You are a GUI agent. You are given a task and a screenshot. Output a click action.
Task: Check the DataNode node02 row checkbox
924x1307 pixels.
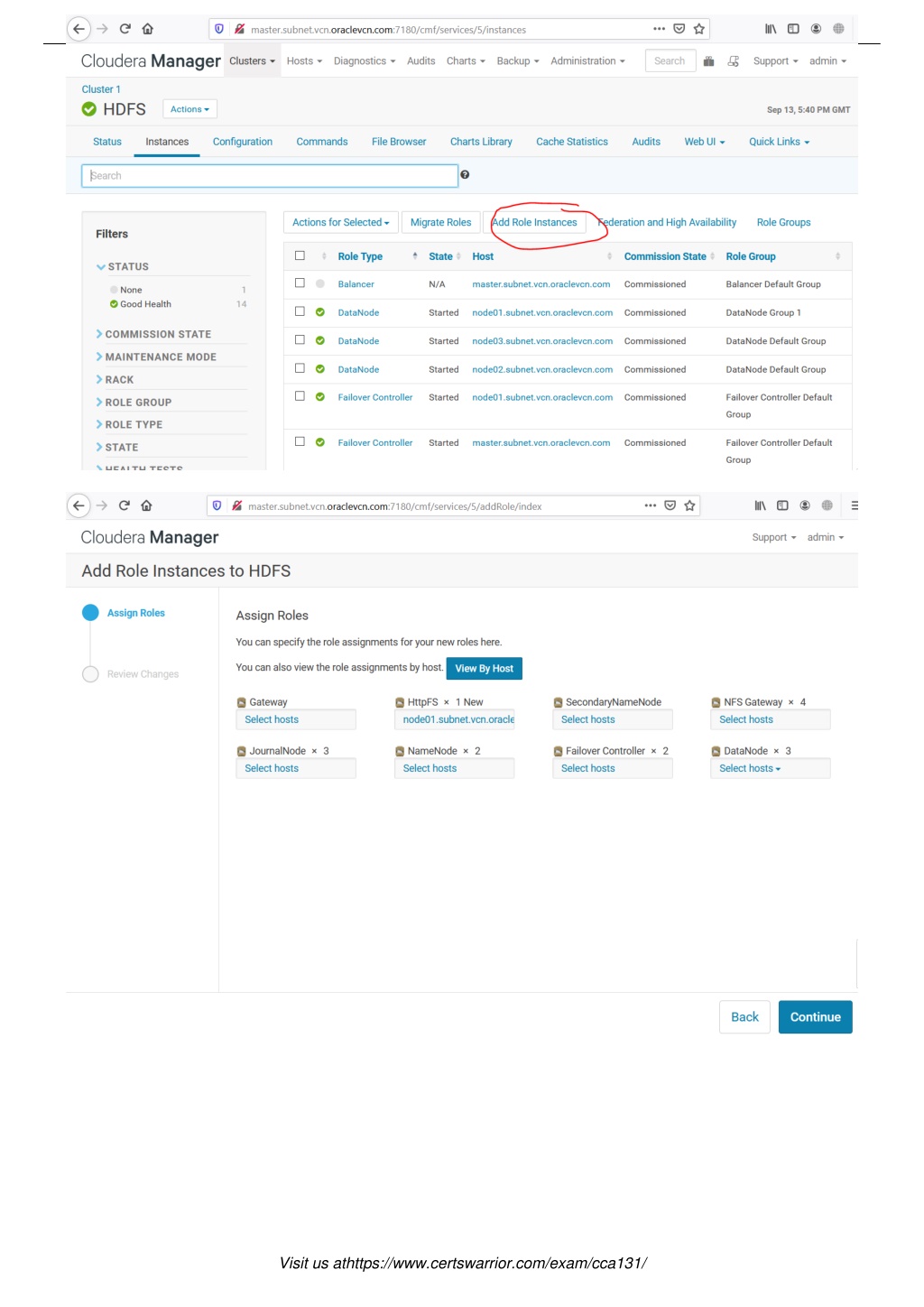coord(300,368)
